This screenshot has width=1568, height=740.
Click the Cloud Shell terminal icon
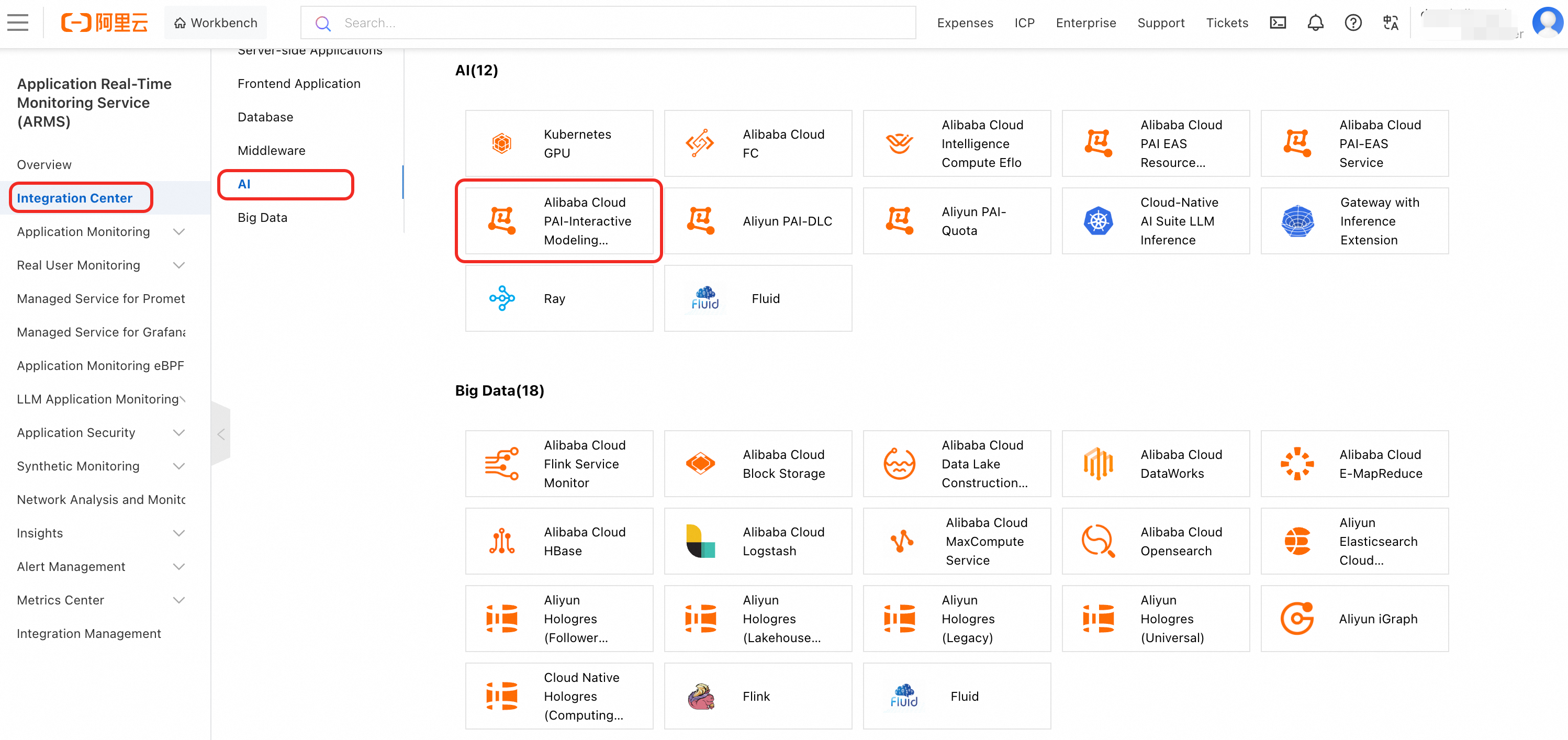[x=1278, y=23]
